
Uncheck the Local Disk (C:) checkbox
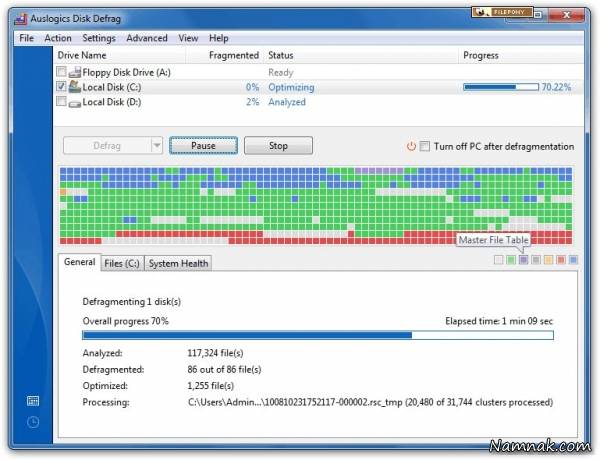(62, 87)
